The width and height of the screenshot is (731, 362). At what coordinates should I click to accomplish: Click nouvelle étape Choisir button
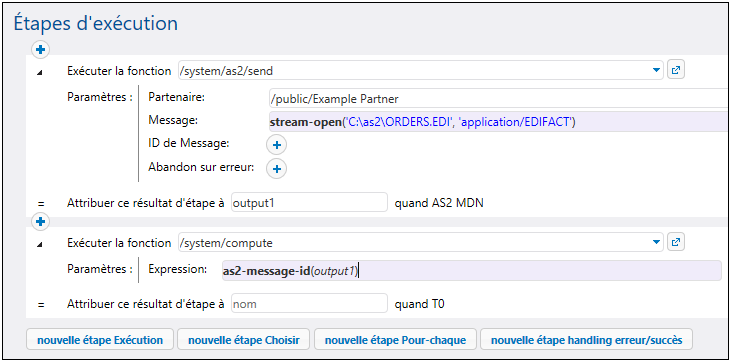[244, 340]
